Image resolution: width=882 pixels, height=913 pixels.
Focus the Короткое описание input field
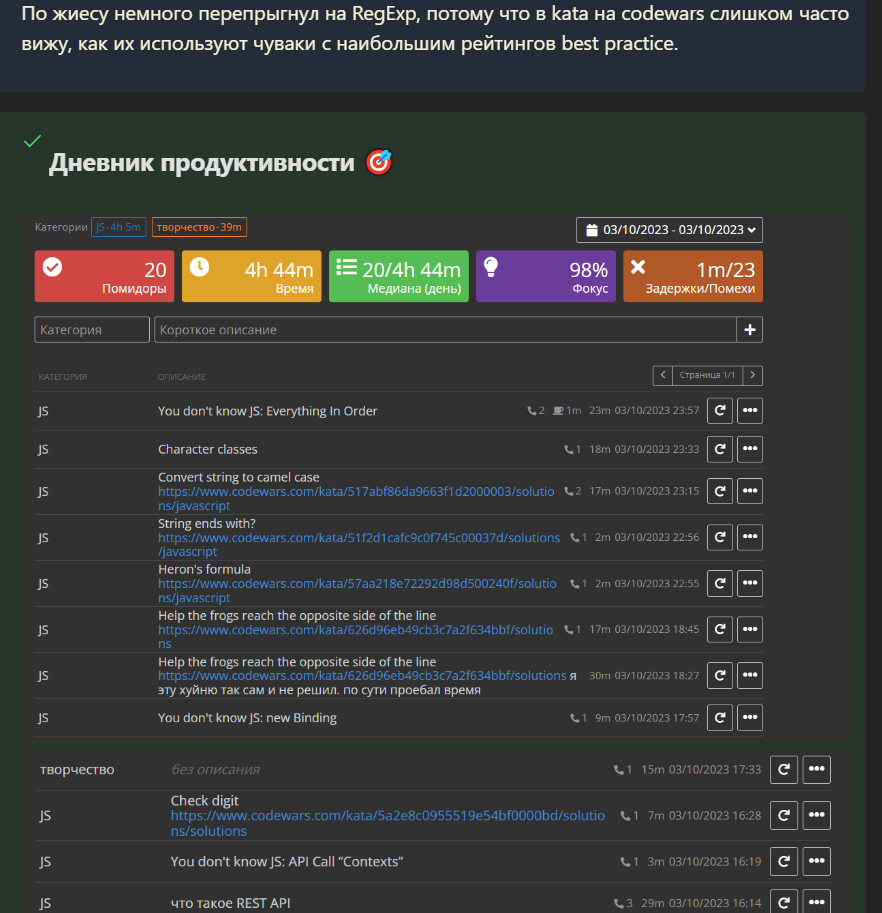pos(445,330)
